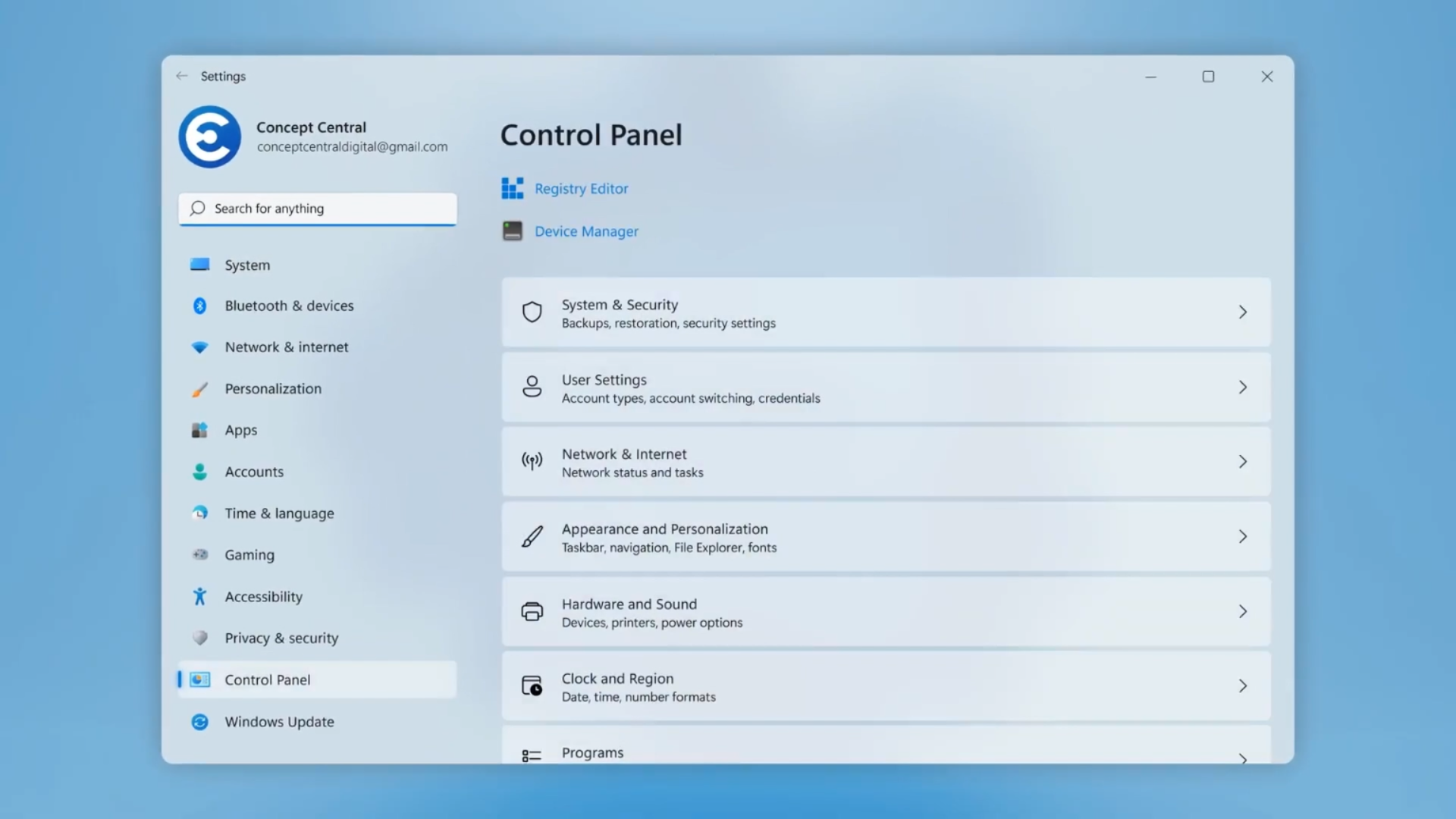Expand System & Security chevron

pyautogui.click(x=1243, y=312)
